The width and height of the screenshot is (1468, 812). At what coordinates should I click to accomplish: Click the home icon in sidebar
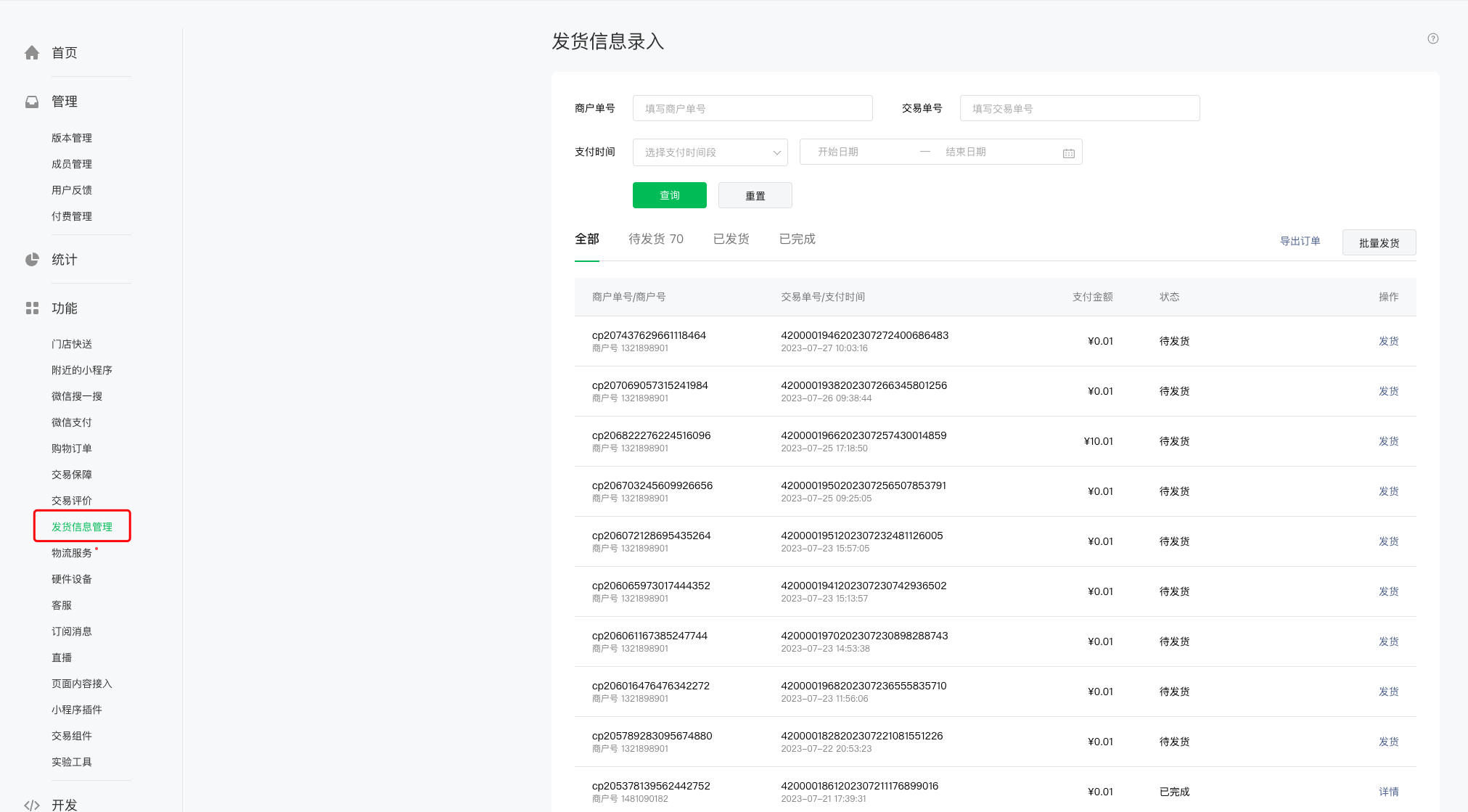click(x=32, y=53)
